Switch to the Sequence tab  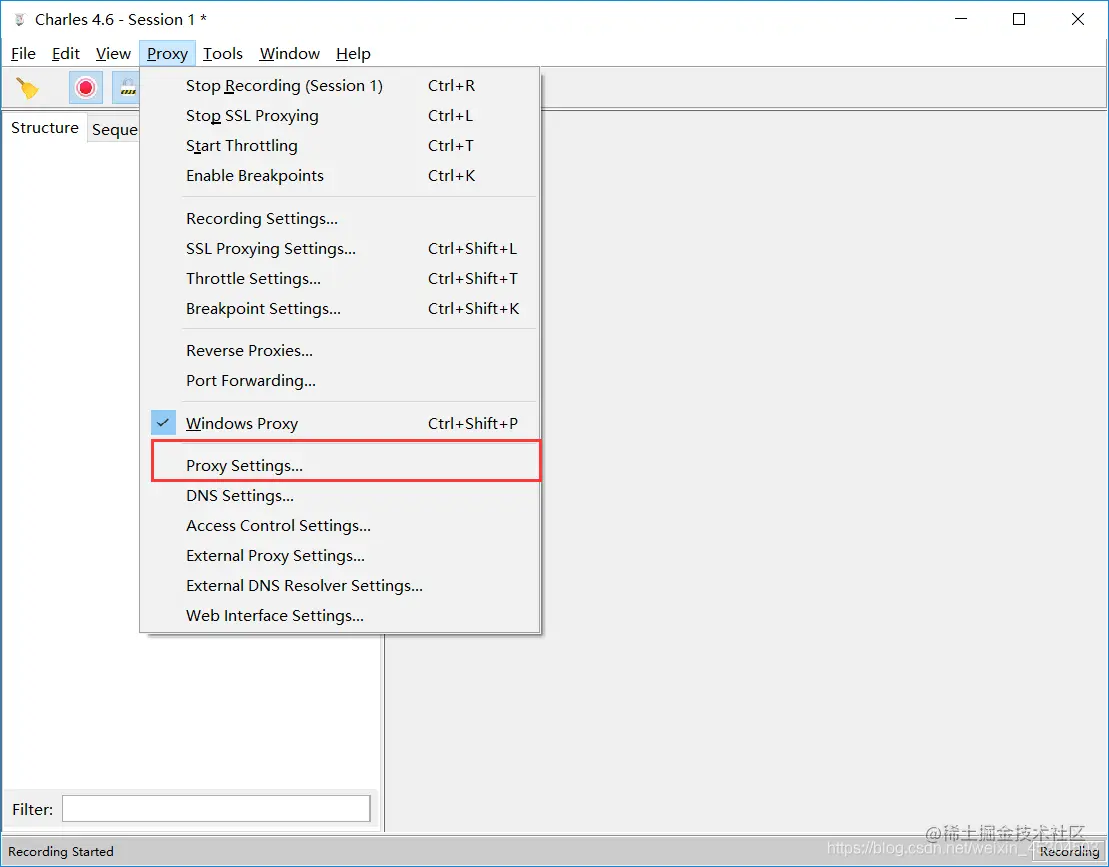pyautogui.click(x=114, y=129)
